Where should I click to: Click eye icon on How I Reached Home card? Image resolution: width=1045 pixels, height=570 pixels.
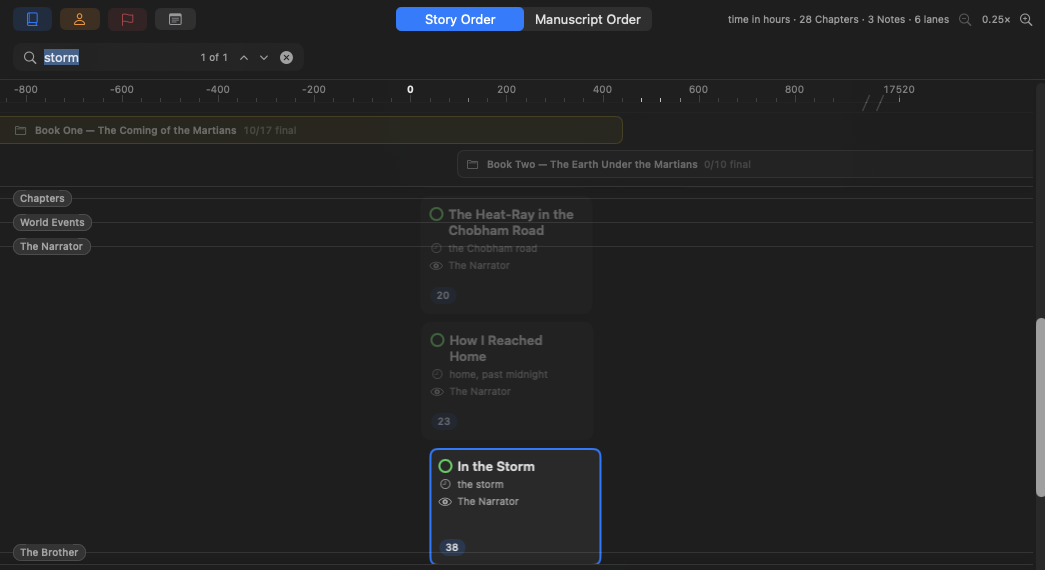437,391
